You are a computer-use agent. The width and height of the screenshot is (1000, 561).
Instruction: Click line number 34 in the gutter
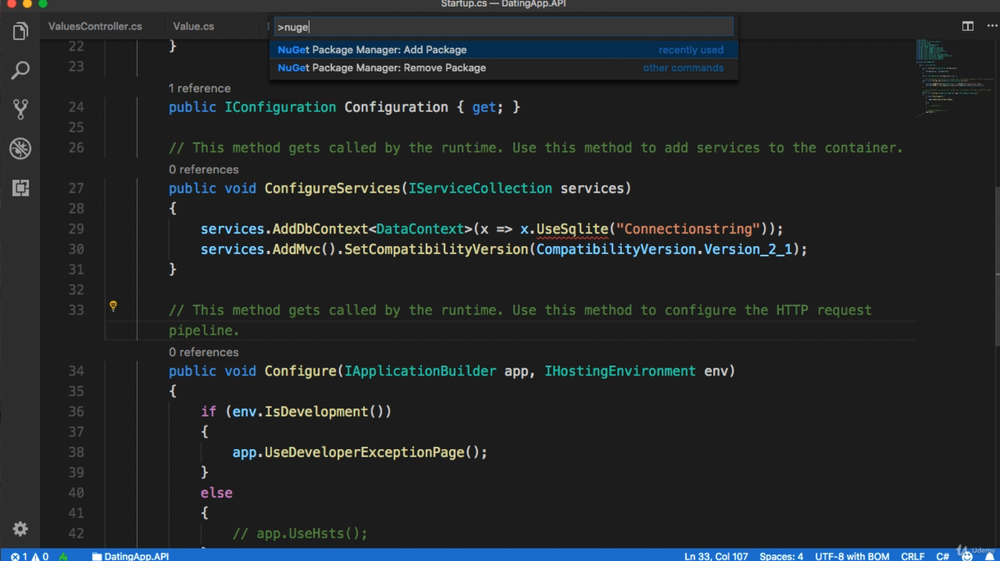(76, 371)
